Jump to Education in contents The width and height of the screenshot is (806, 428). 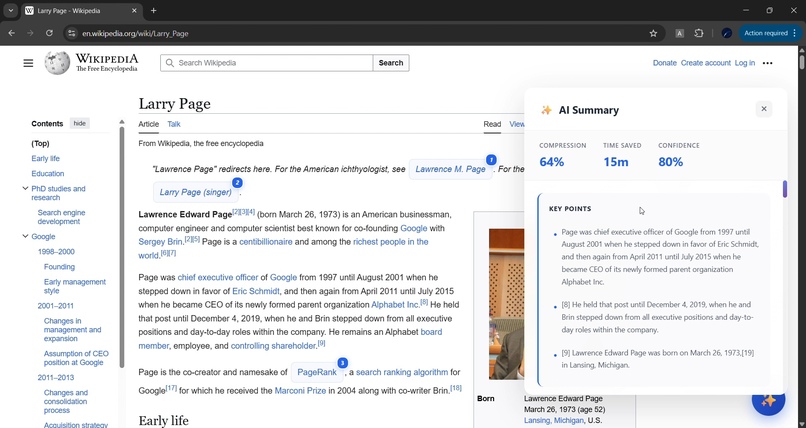tap(48, 174)
